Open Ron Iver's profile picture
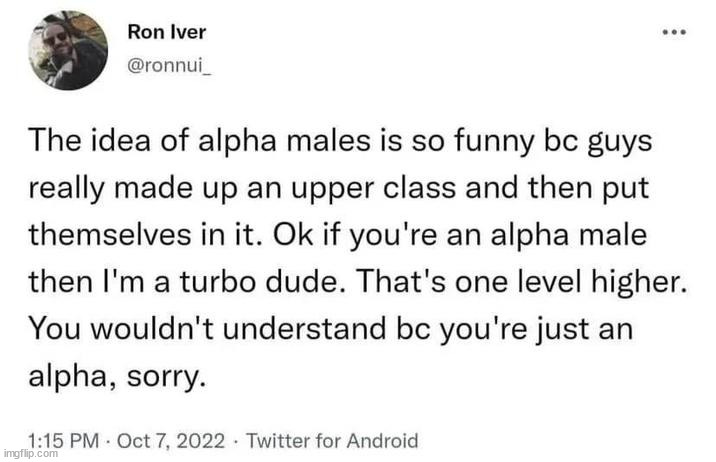 pos(68,50)
